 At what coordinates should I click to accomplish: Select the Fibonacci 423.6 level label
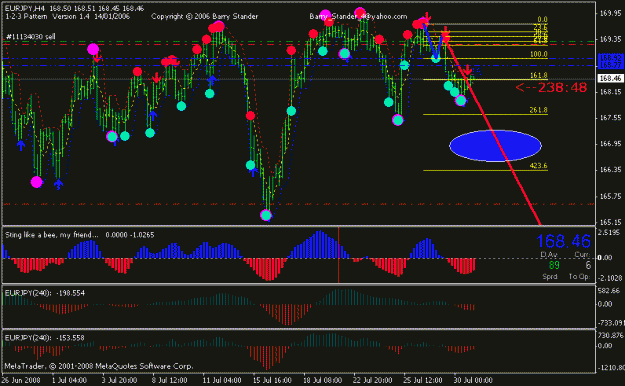click(x=539, y=166)
